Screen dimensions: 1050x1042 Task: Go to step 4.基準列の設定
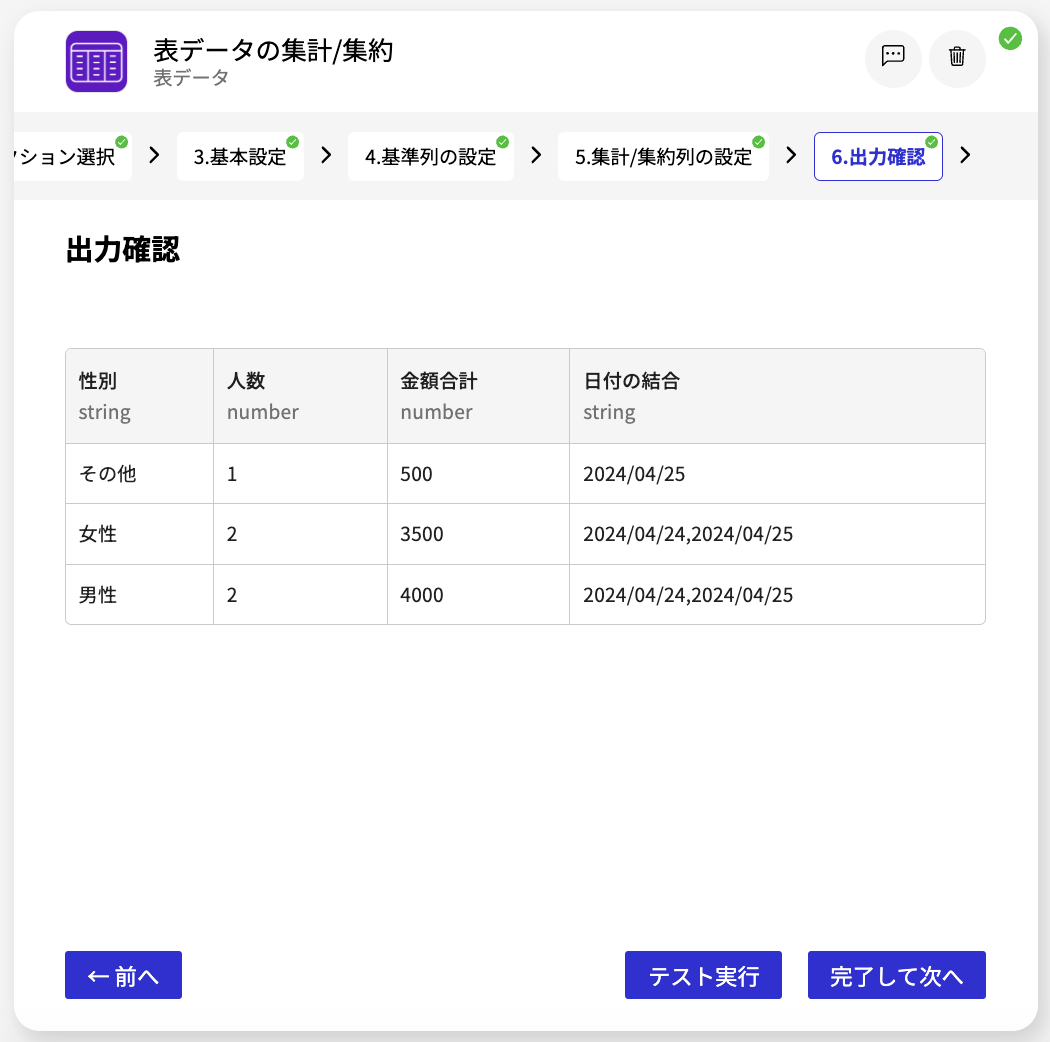[431, 157]
